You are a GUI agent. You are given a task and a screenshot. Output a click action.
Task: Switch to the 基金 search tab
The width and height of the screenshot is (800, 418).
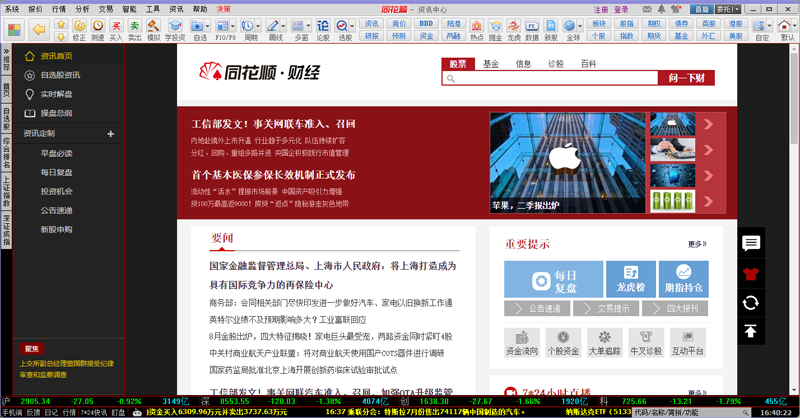tap(491, 64)
